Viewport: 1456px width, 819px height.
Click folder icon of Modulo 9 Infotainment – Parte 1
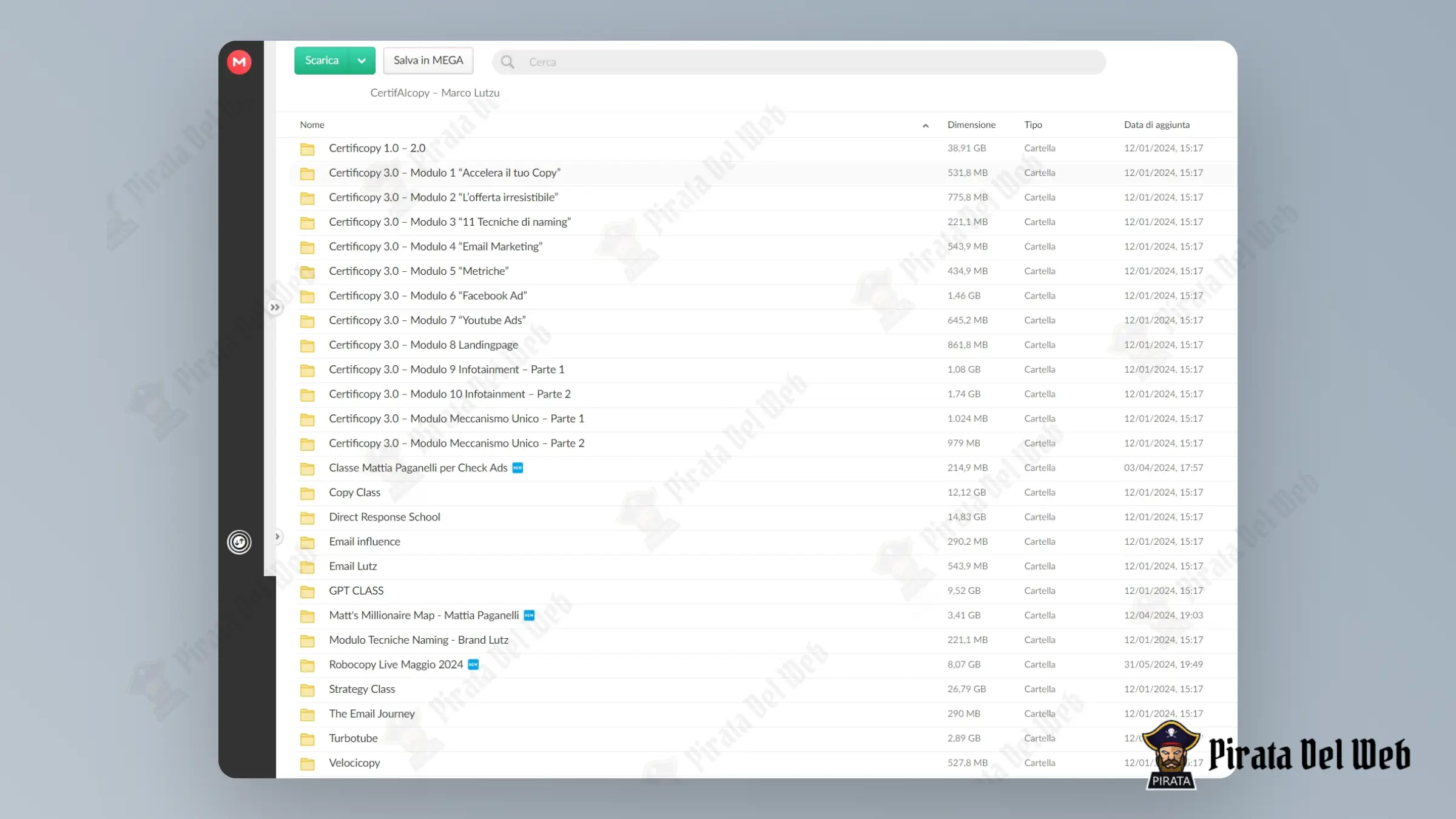click(x=308, y=370)
